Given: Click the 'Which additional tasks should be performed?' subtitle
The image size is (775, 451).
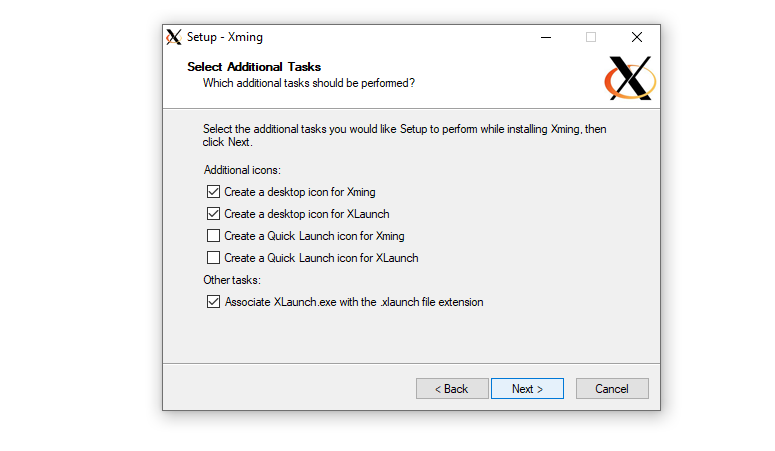Looking at the screenshot, I should pos(309,83).
